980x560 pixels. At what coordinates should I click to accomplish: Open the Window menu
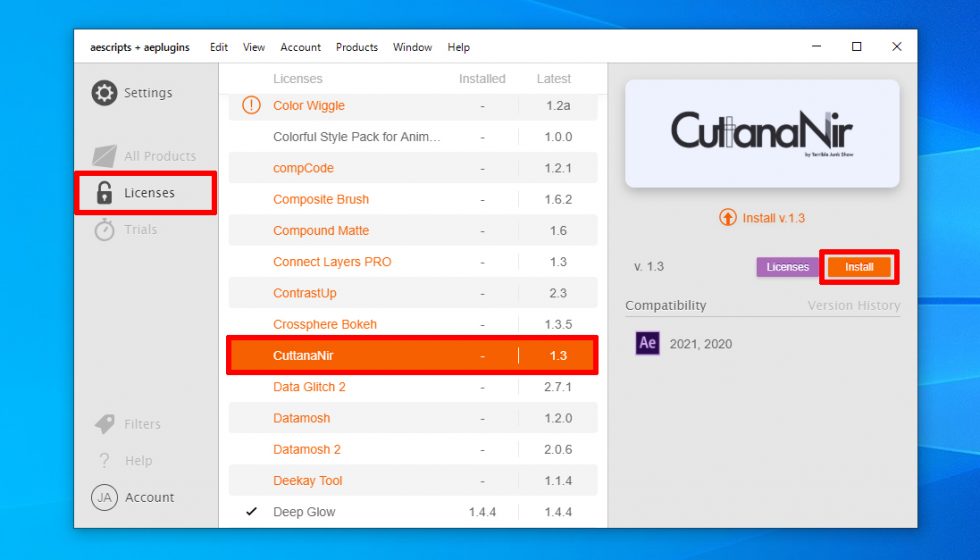pyautogui.click(x=412, y=47)
